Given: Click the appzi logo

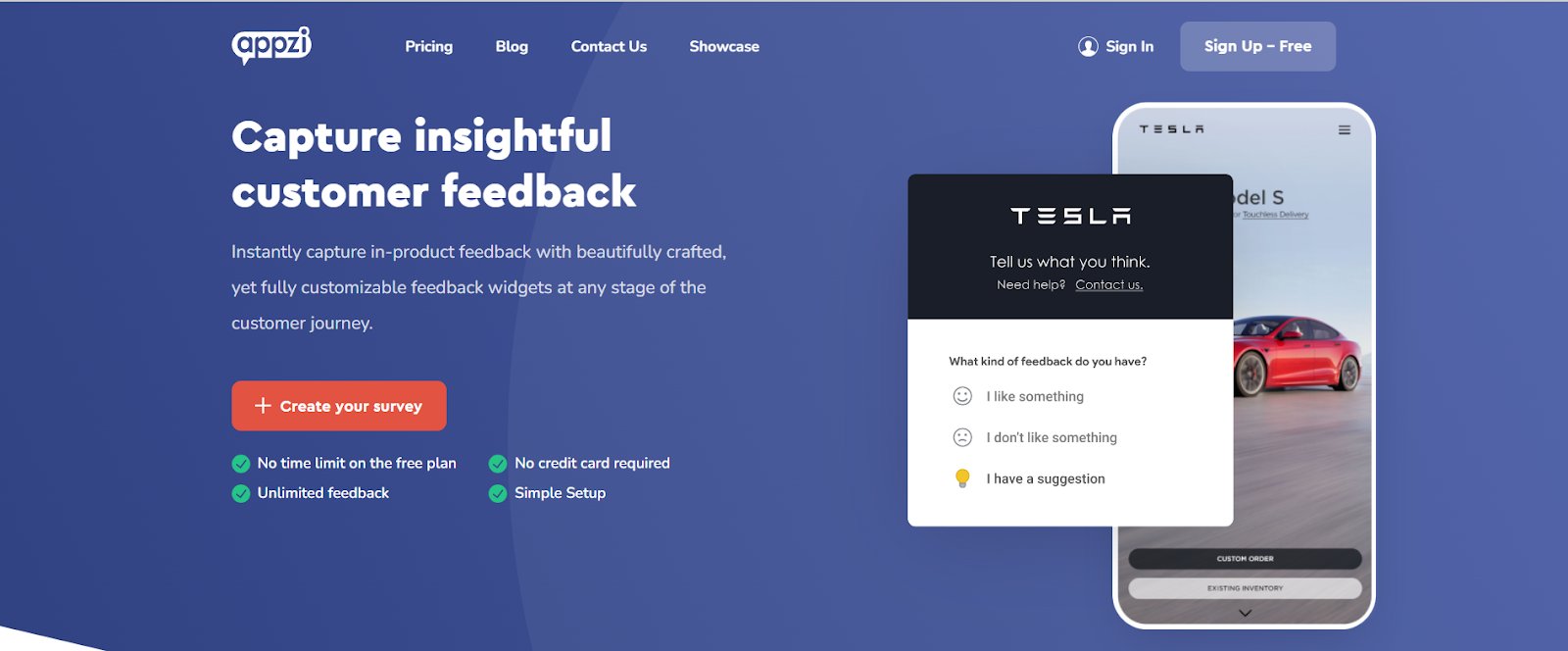Looking at the screenshot, I should (x=271, y=45).
